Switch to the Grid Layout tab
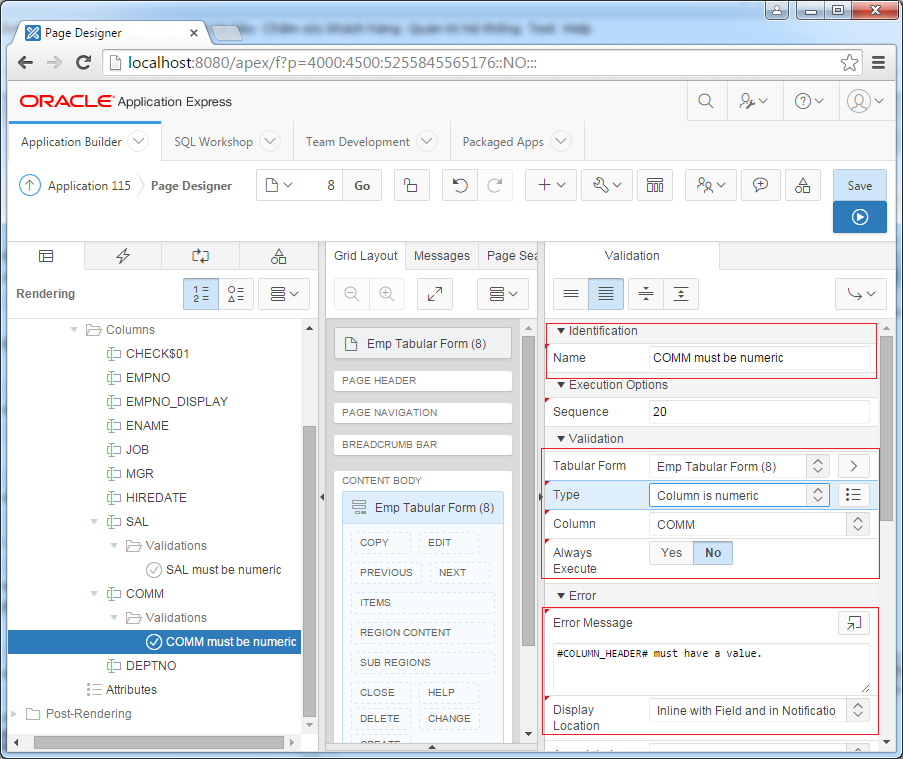This screenshot has width=903, height=759. [x=366, y=256]
